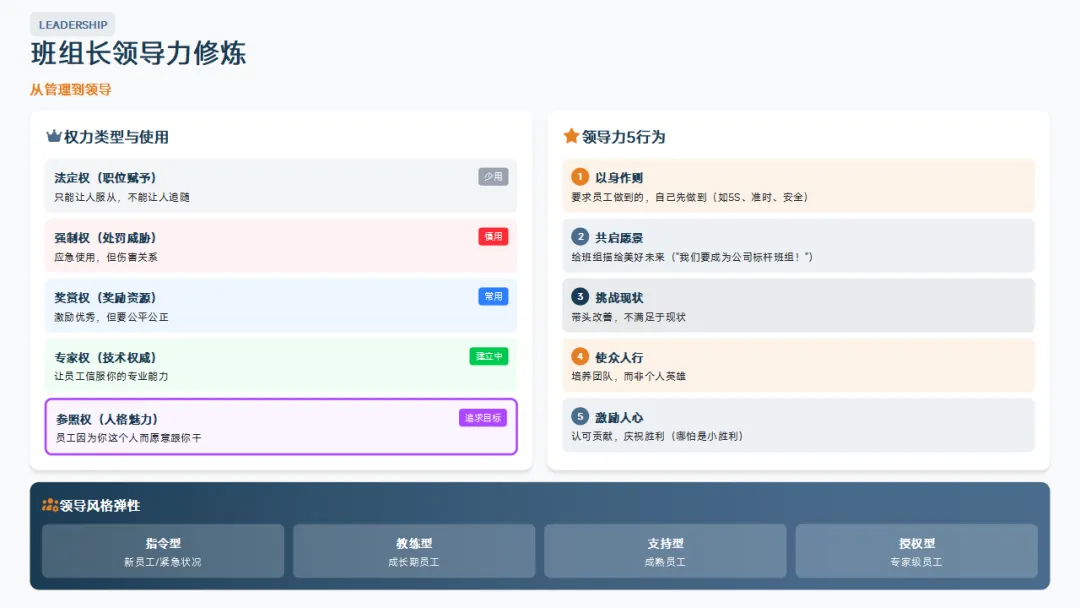Image resolution: width=1080 pixels, height=608 pixels.
Task: Select the number 5 circle for 激励人心
Action: click(580, 416)
